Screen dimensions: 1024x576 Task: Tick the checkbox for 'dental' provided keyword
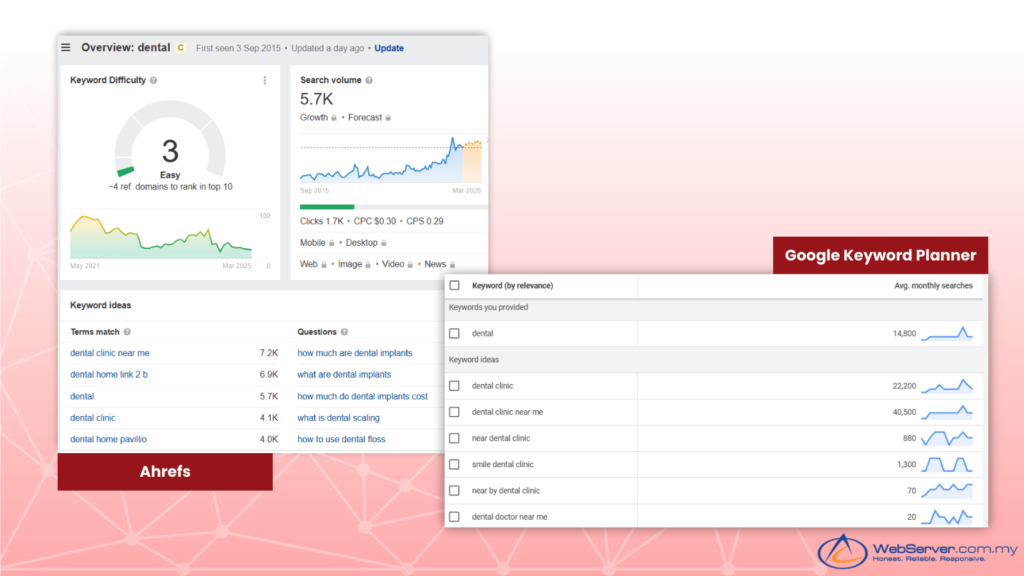[x=455, y=334]
